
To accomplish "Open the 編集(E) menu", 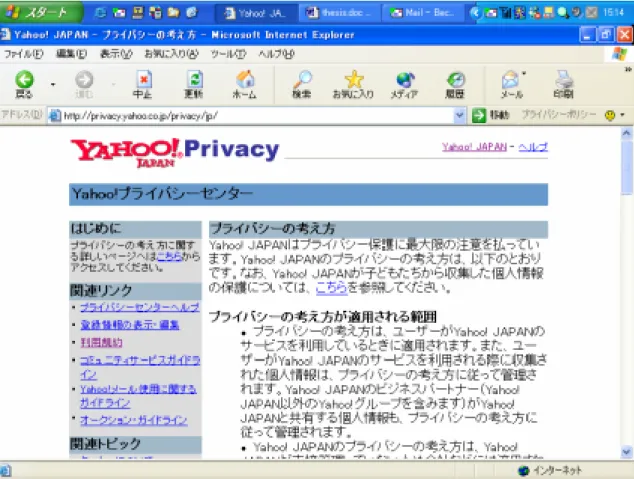I will coord(71,54).
